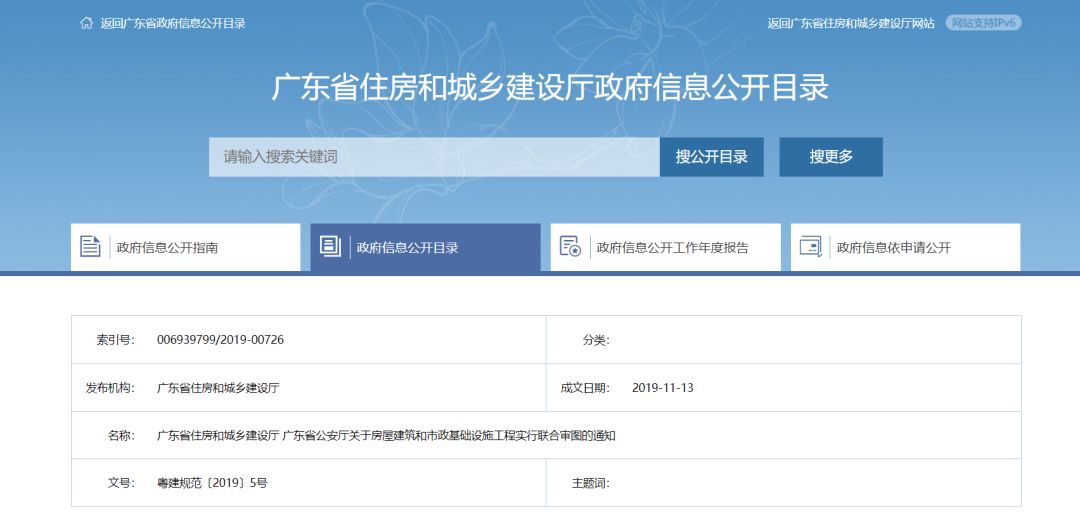
Task: Click the 发布机构 label
Action: 110,388
